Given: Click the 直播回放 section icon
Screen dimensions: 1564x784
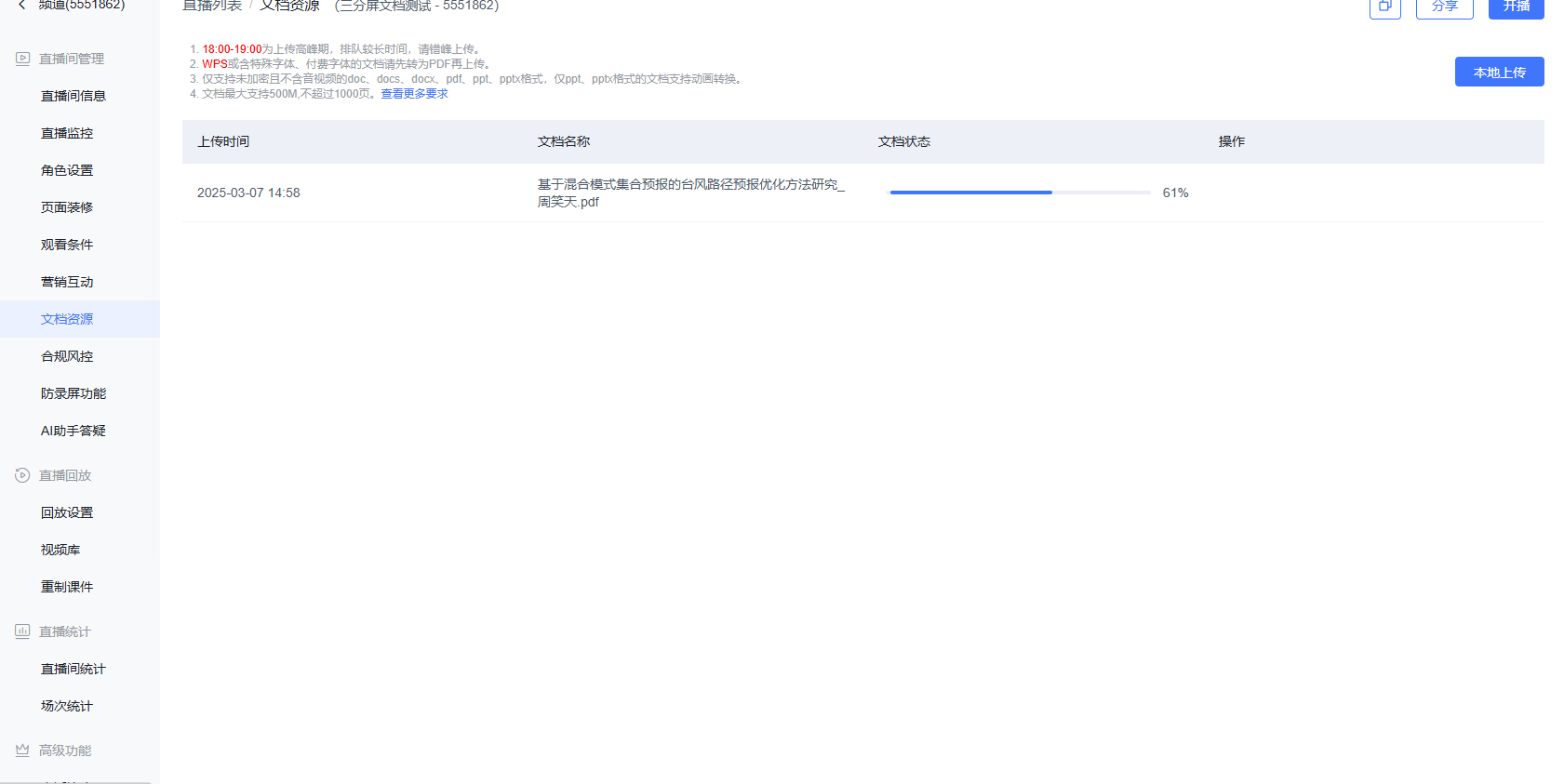Looking at the screenshot, I should [x=22, y=475].
